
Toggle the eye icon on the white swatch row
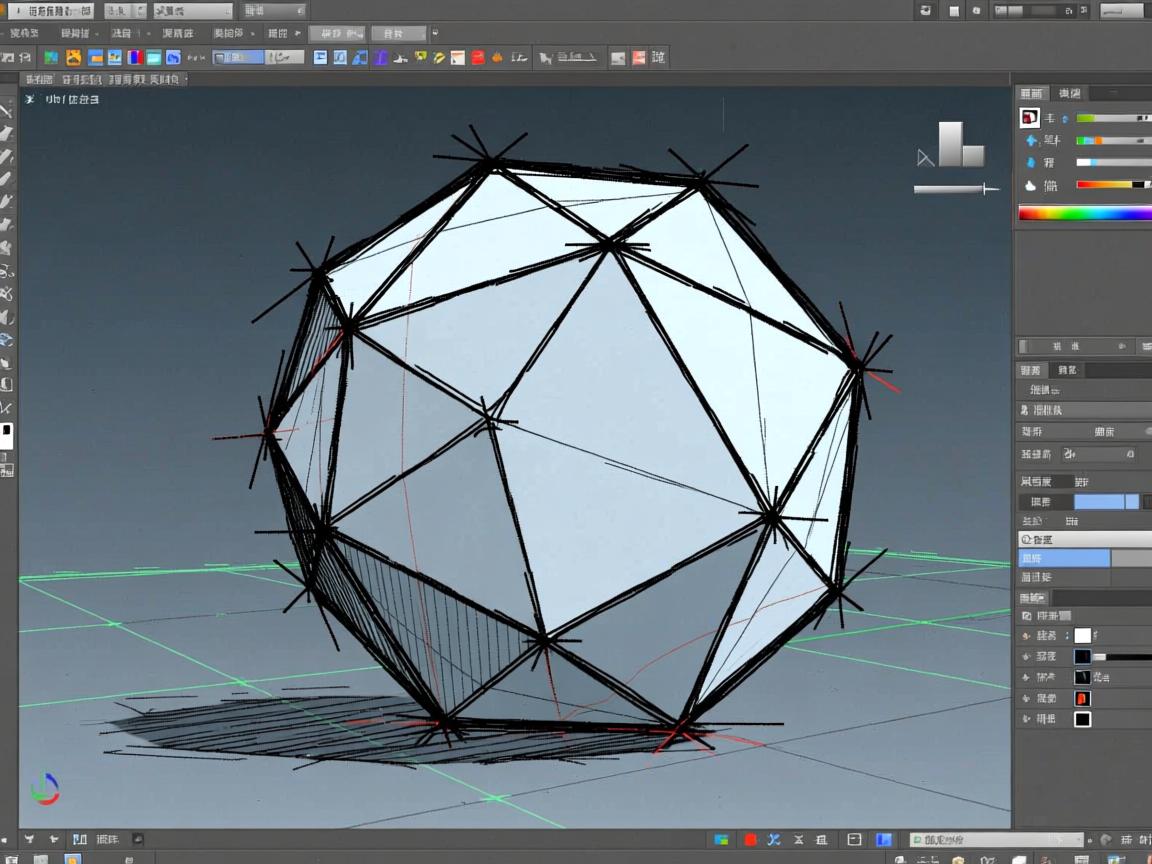pos(1026,636)
